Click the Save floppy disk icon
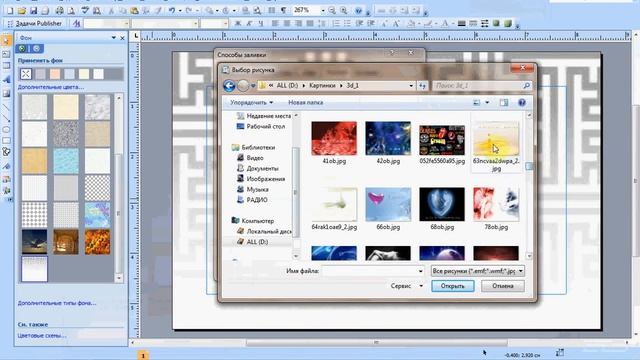640x360 pixels. point(33,11)
